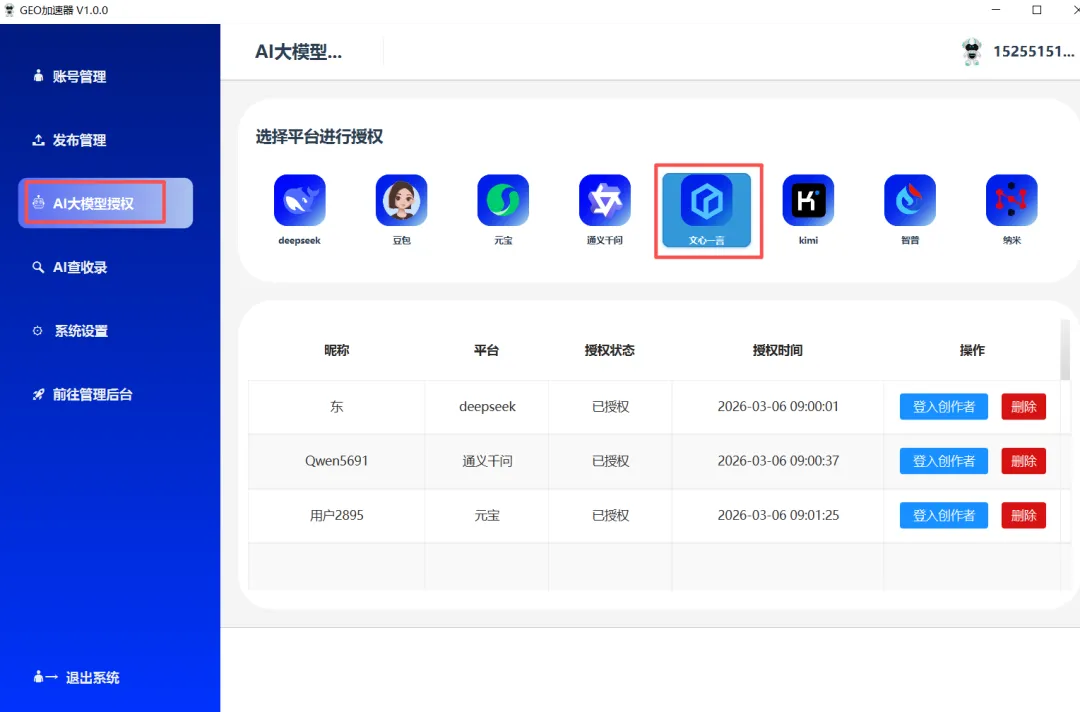This screenshot has height=712, width=1080.
Task: Click nickname cell 用户2895
Action: pyautogui.click(x=337, y=515)
